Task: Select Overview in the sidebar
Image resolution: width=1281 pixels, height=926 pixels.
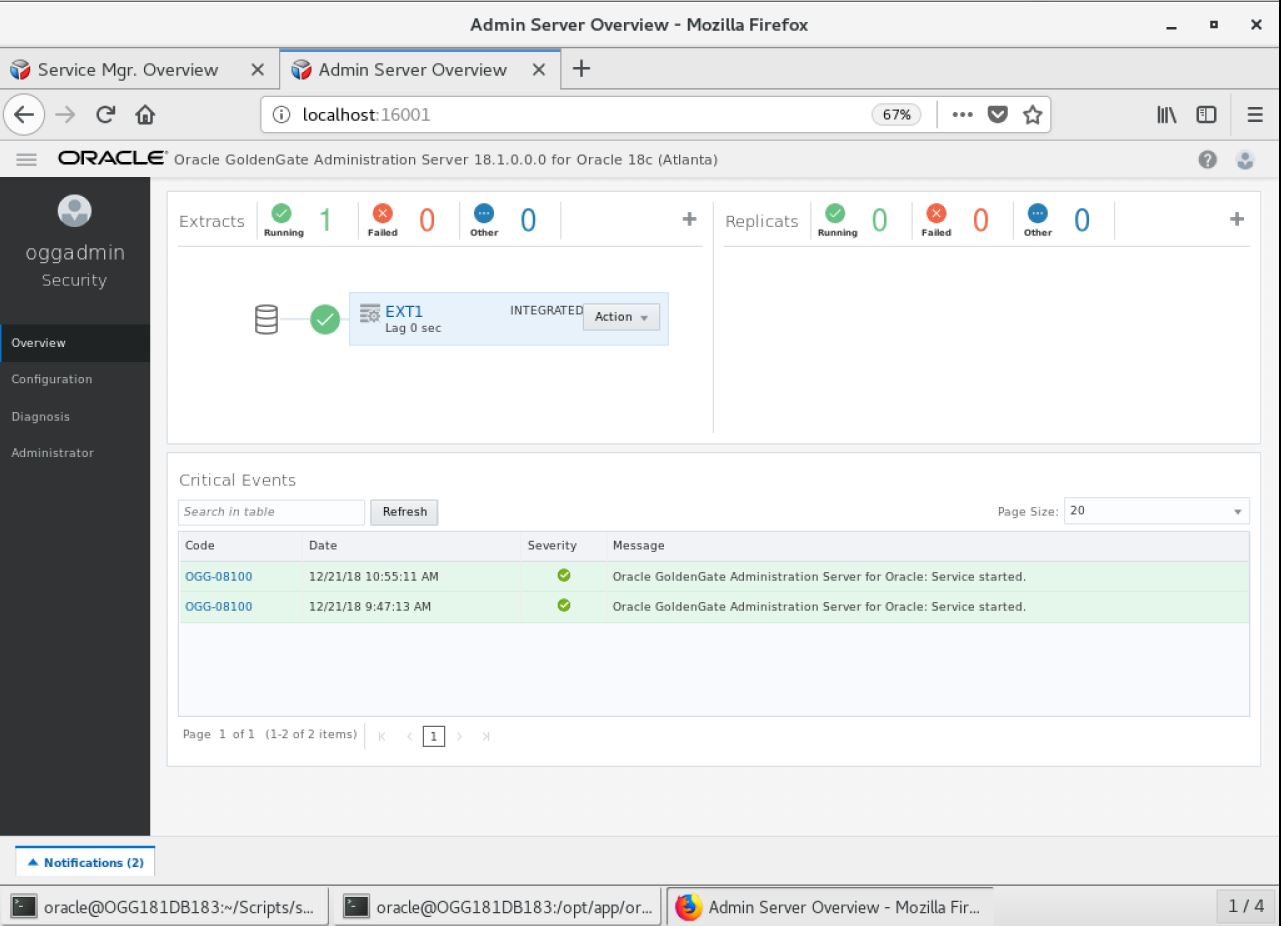Action: [75, 343]
